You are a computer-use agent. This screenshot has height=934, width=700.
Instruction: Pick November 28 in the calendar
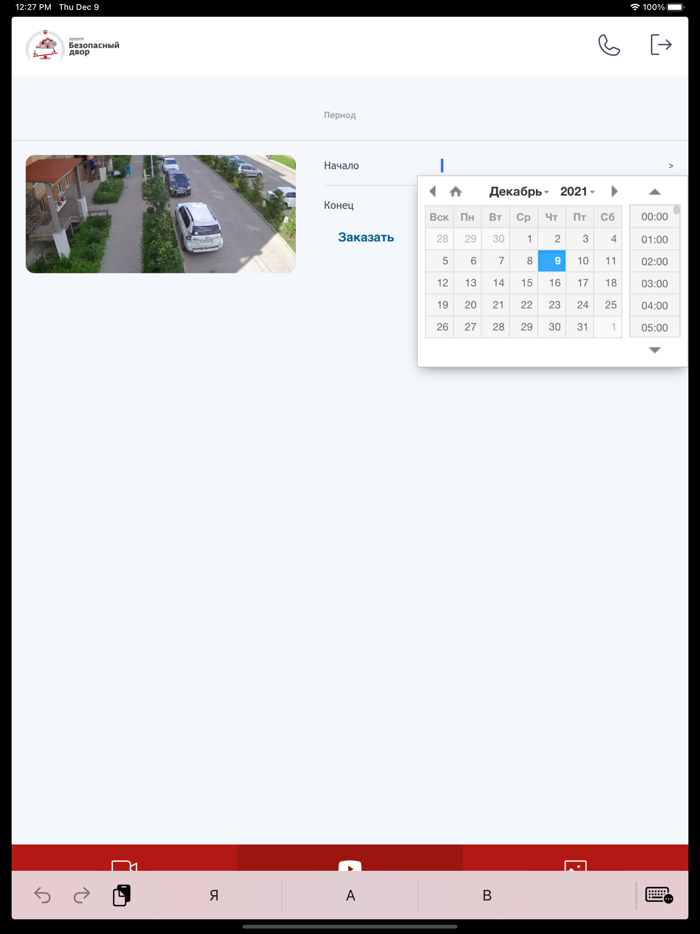(x=440, y=239)
